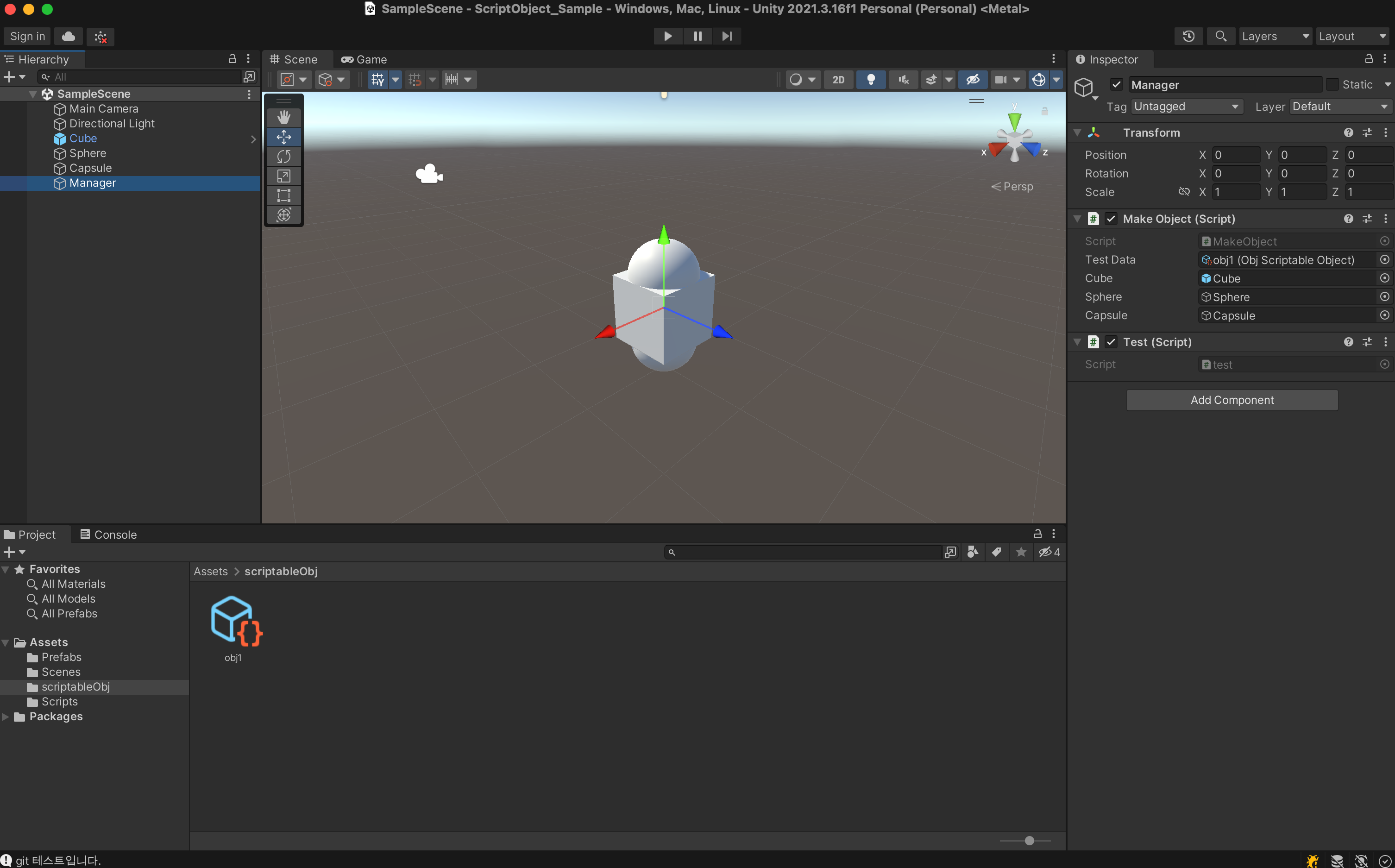Uncheck the Manager active checkbox
Image resolution: width=1395 pixels, height=868 pixels.
1116,84
